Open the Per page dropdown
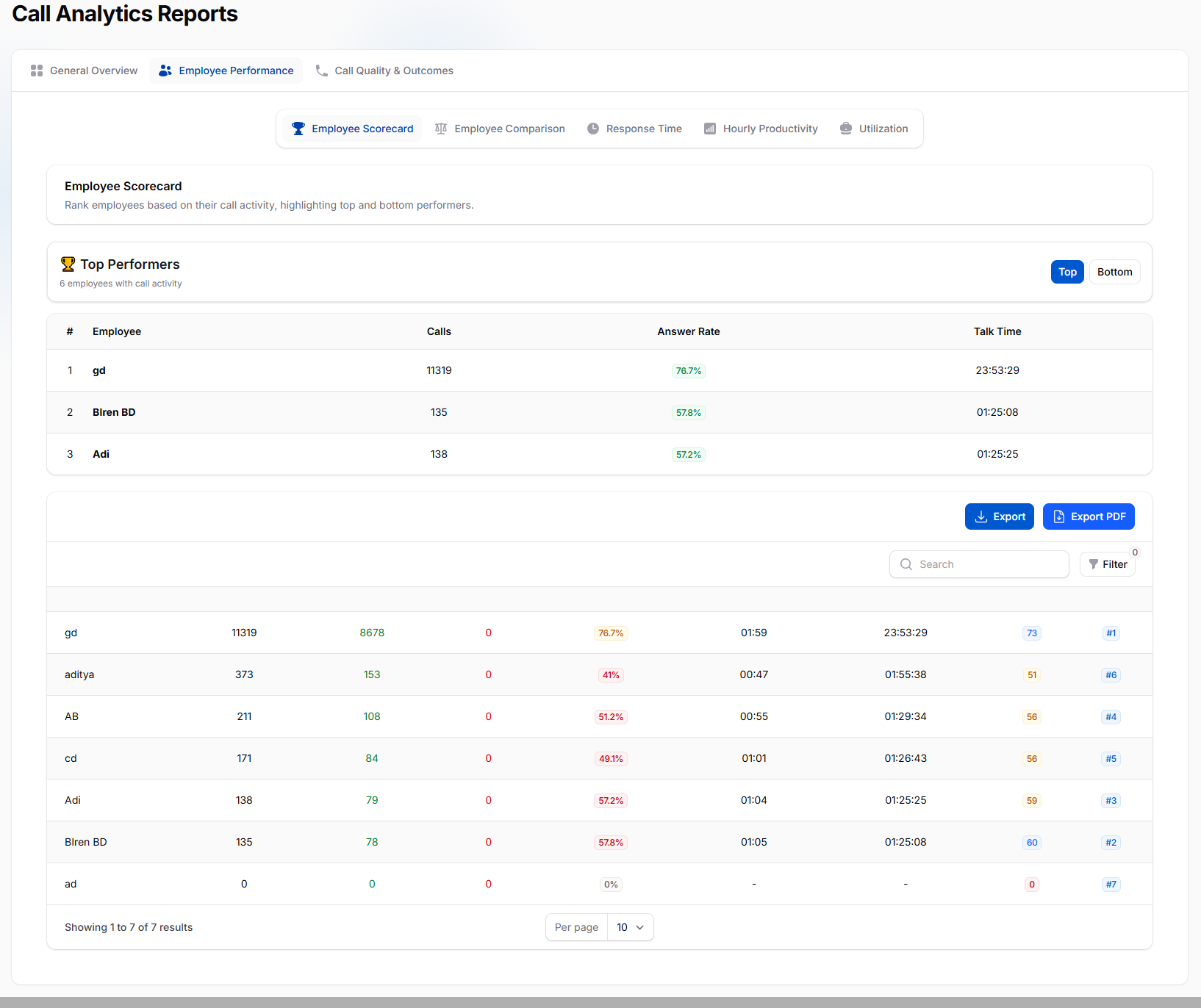 (x=631, y=927)
